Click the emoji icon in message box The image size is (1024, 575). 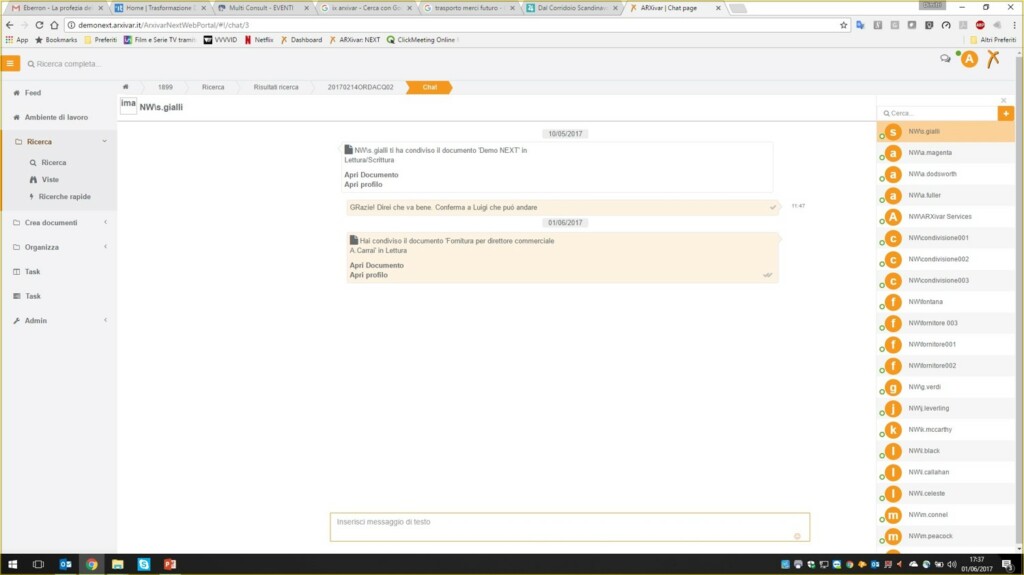797,535
